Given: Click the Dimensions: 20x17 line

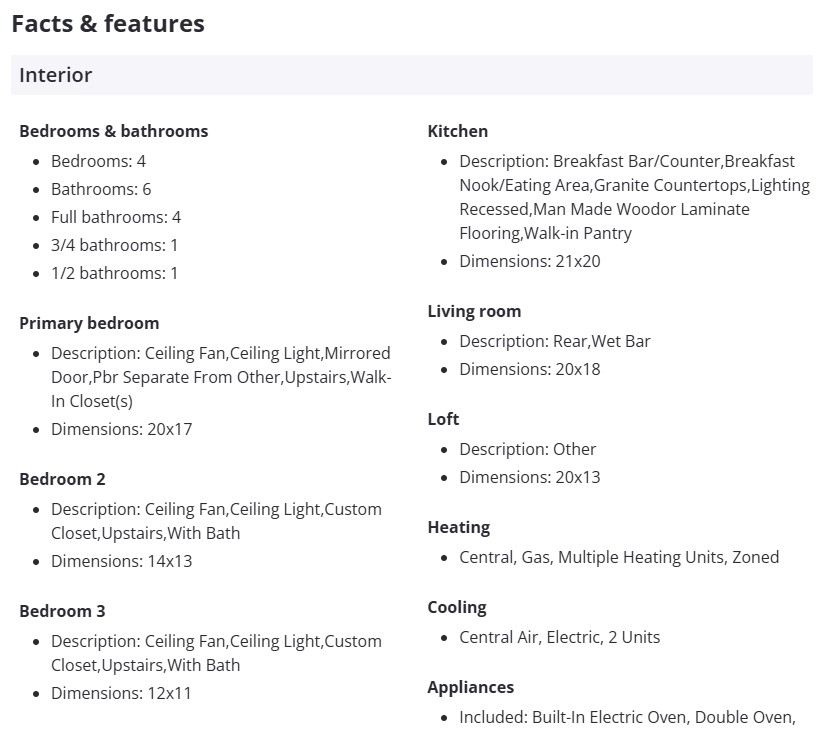Looking at the screenshot, I should coord(121,429).
